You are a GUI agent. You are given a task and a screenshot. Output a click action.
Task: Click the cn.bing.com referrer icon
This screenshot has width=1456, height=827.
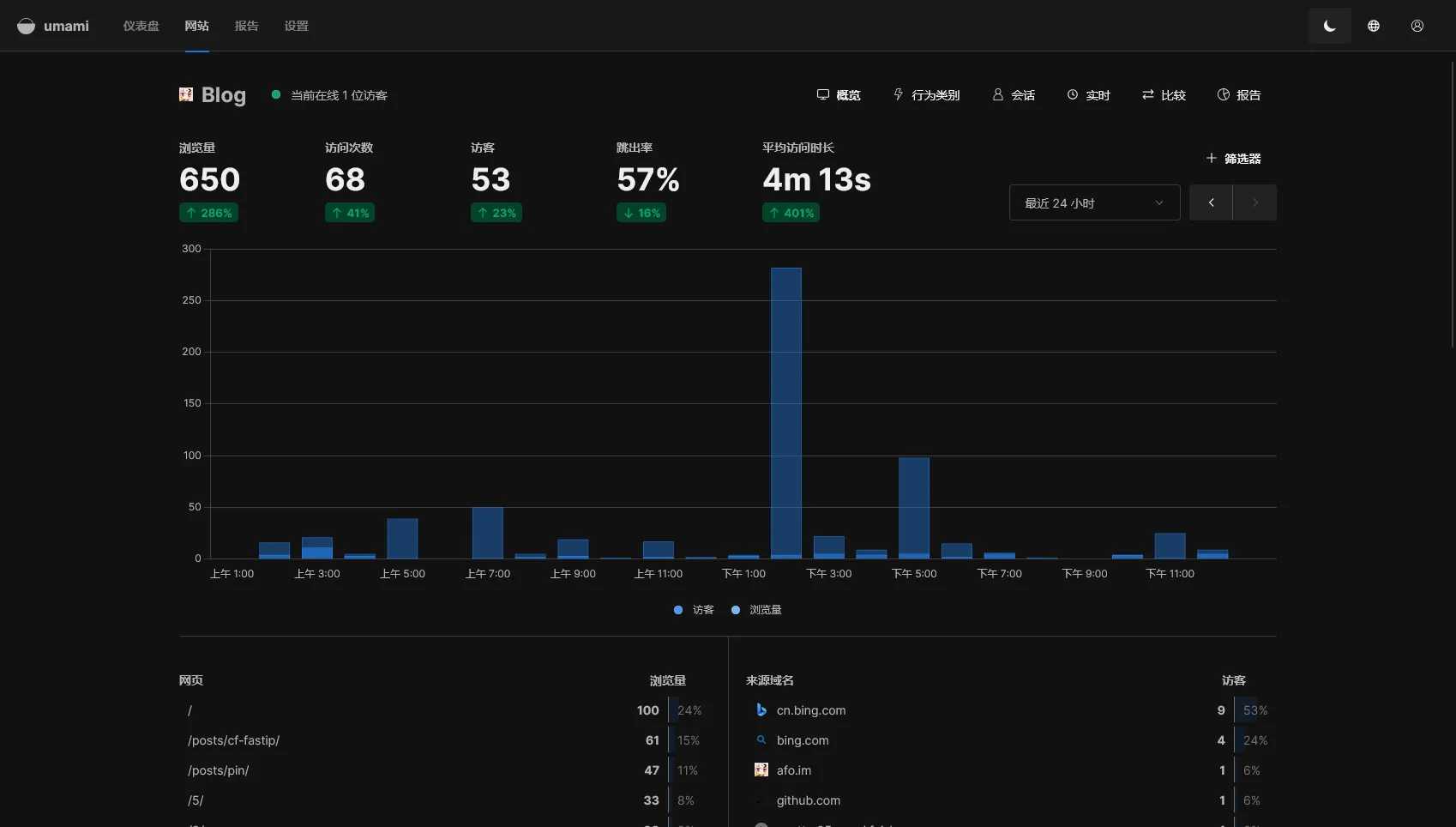[761, 710]
